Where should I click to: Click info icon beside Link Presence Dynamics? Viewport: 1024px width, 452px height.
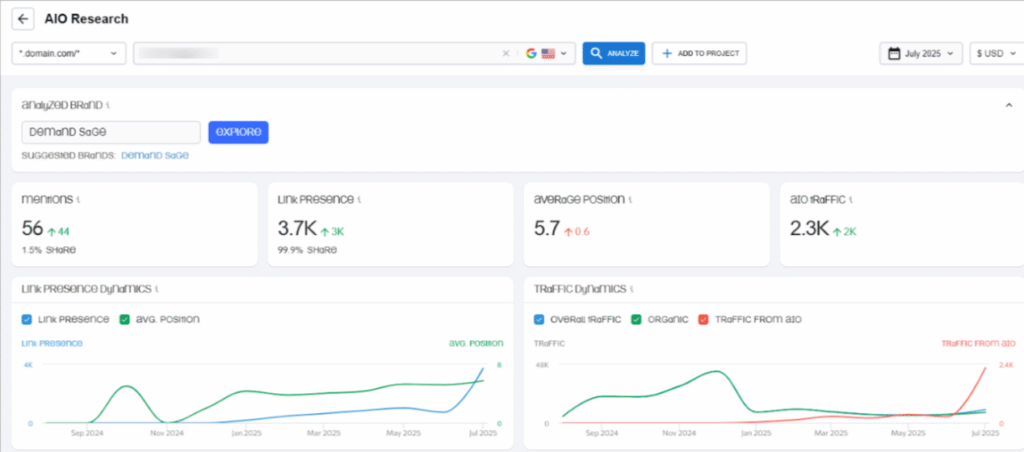(x=157, y=288)
